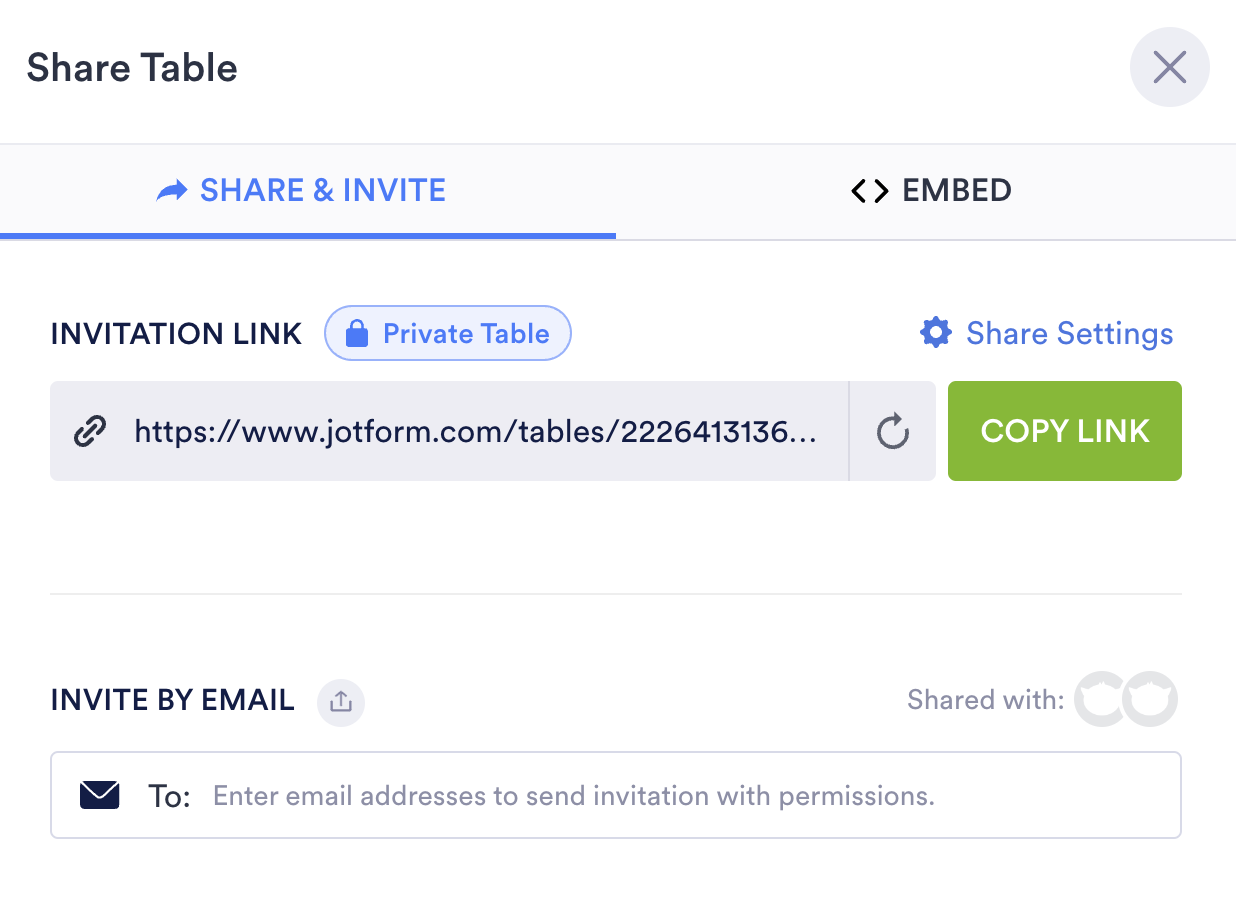The width and height of the screenshot is (1236, 904).
Task: Click the Shared with label
Action: (985, 700)
